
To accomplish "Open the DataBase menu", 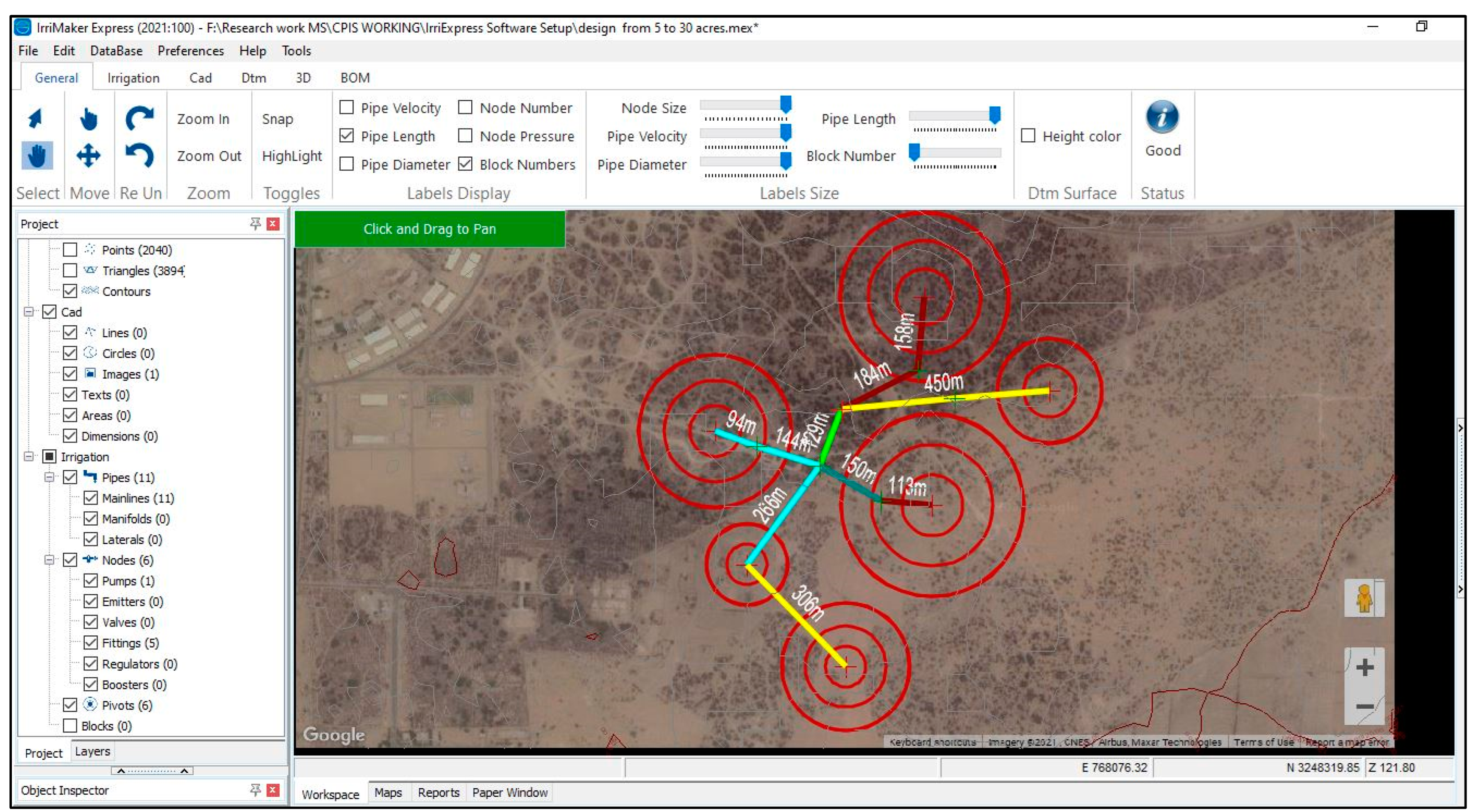I will (x=116, y=51).
